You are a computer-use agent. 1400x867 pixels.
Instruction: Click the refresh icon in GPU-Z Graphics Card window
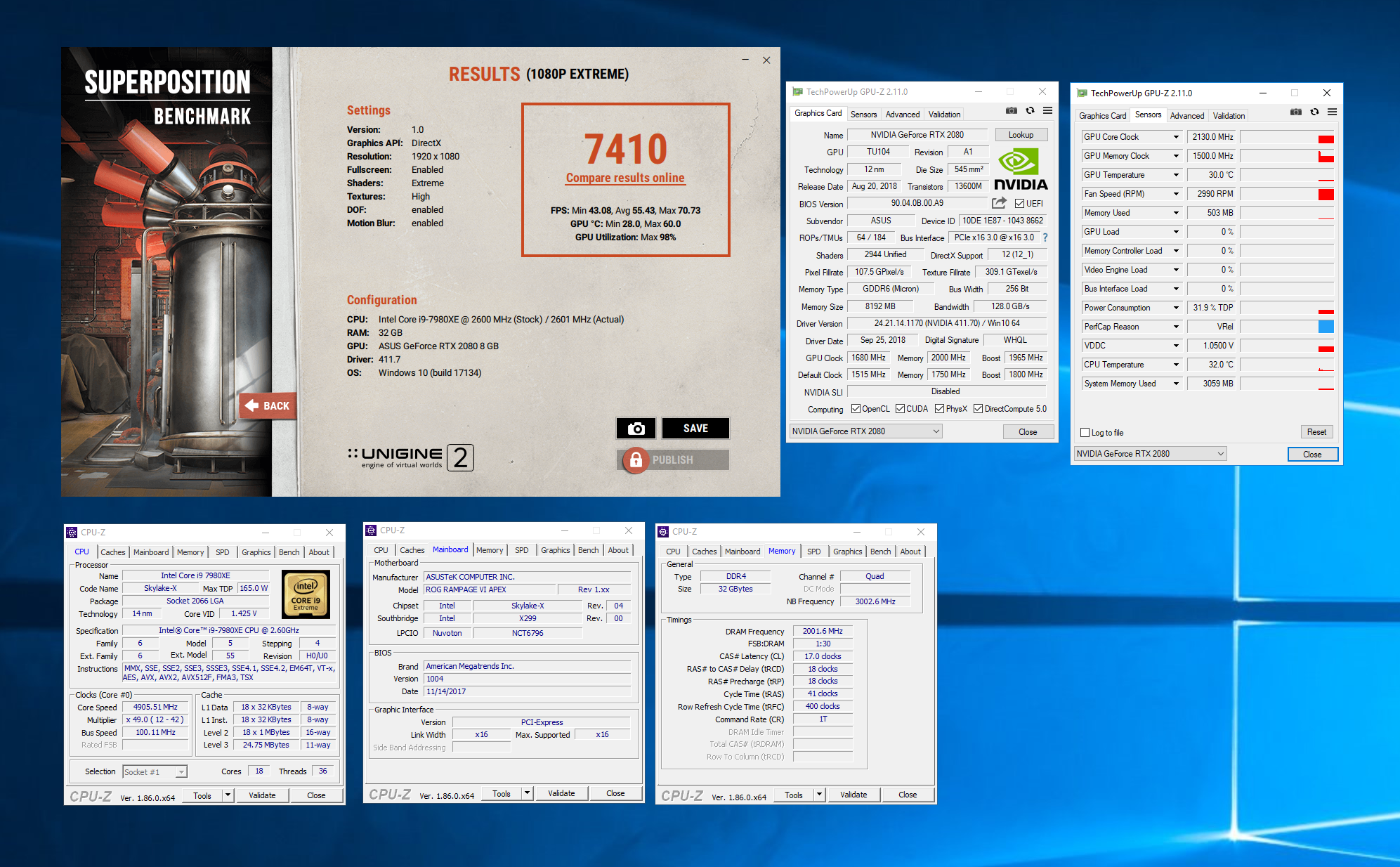point(1030,110)
